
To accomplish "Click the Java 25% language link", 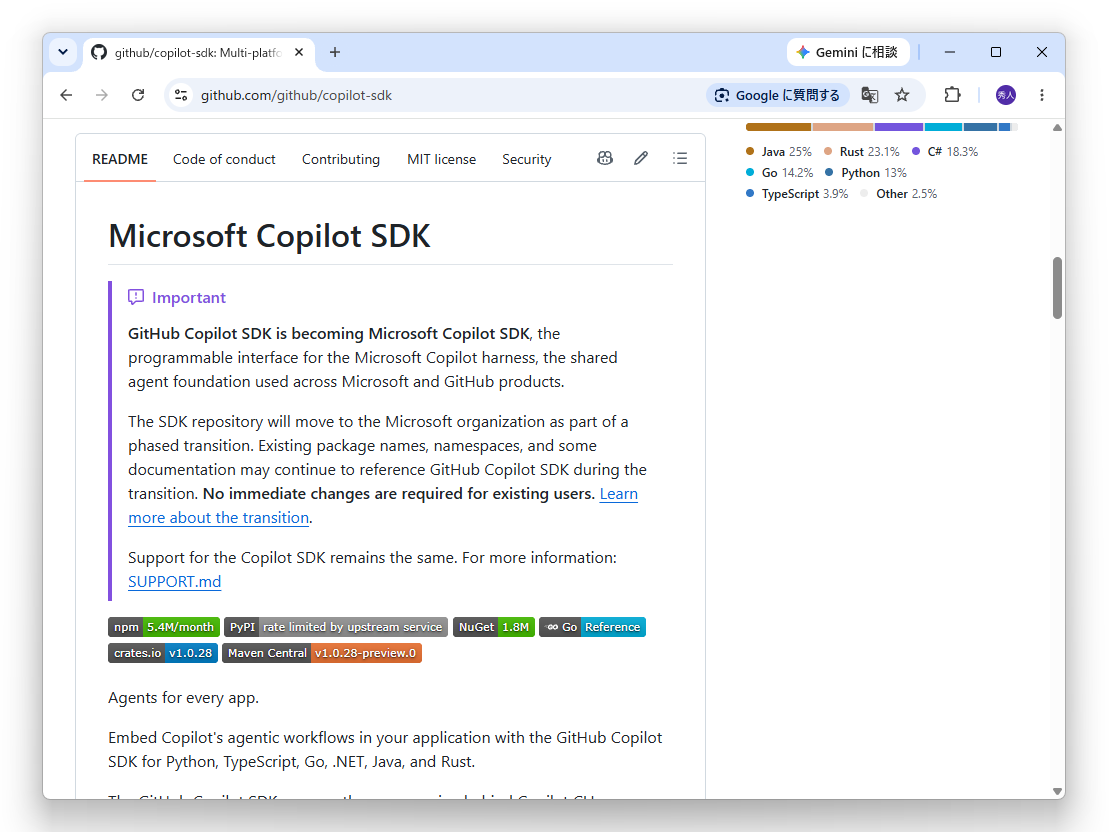I will (779, 151).
